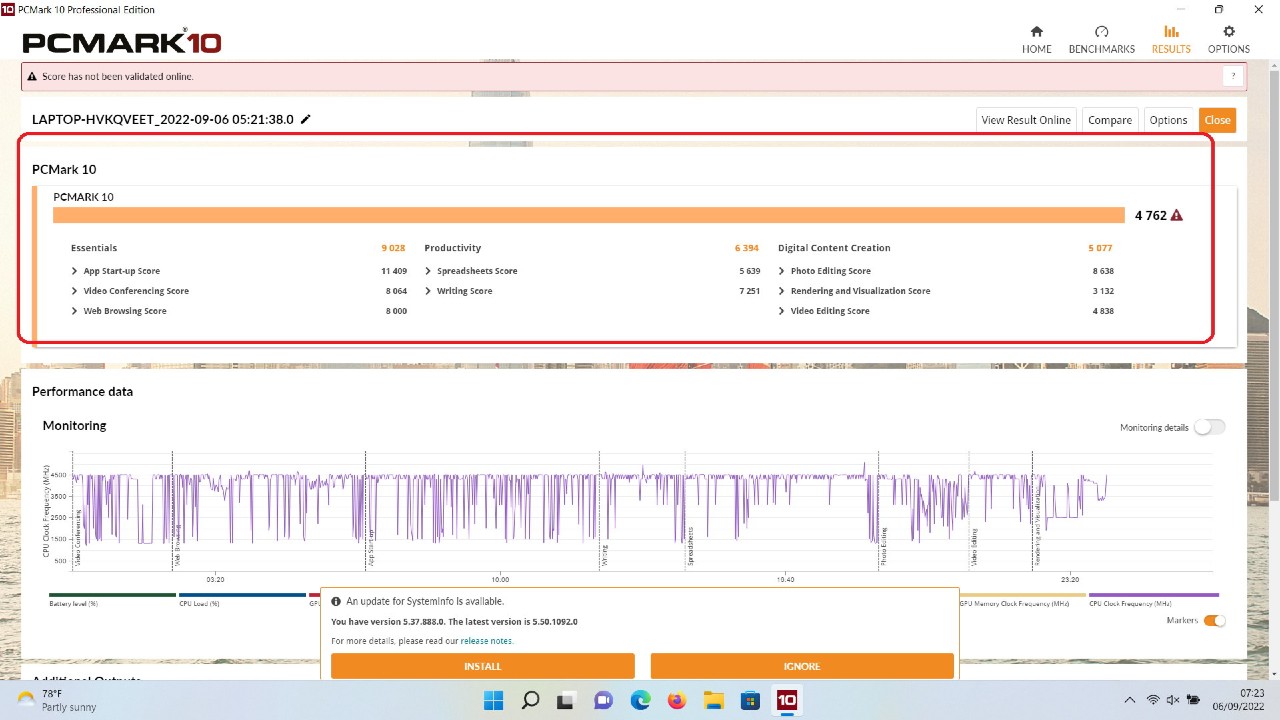This screenshot has width=1280, height=720.
Task: Click the Digital Content Creation heading
Action: pyautogui.click(x=834, y=248)
